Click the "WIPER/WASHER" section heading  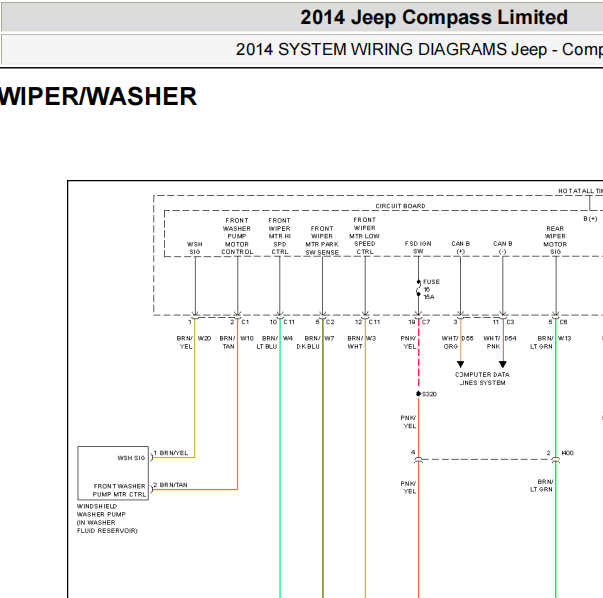(98, 97)
